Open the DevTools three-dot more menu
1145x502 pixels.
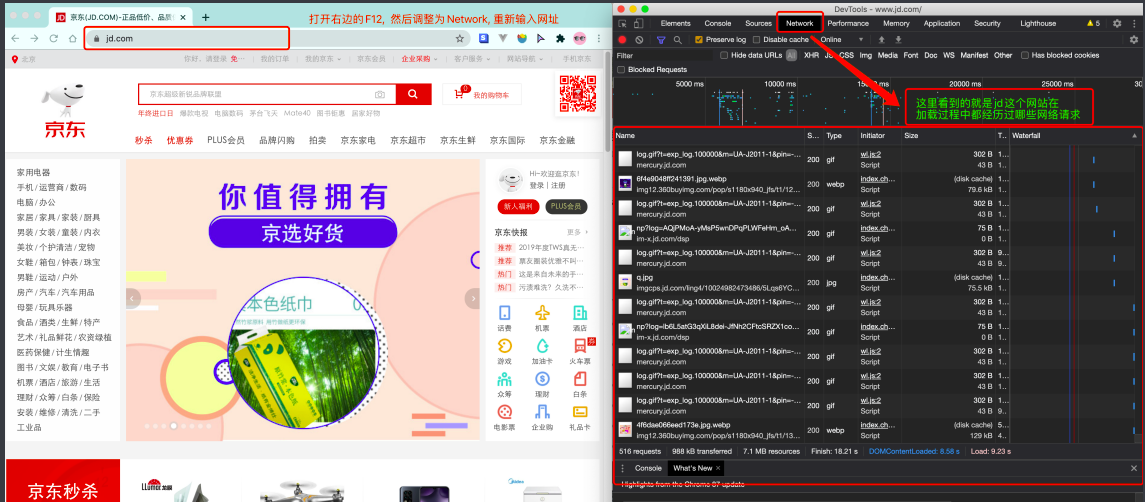pos(1135,23)
